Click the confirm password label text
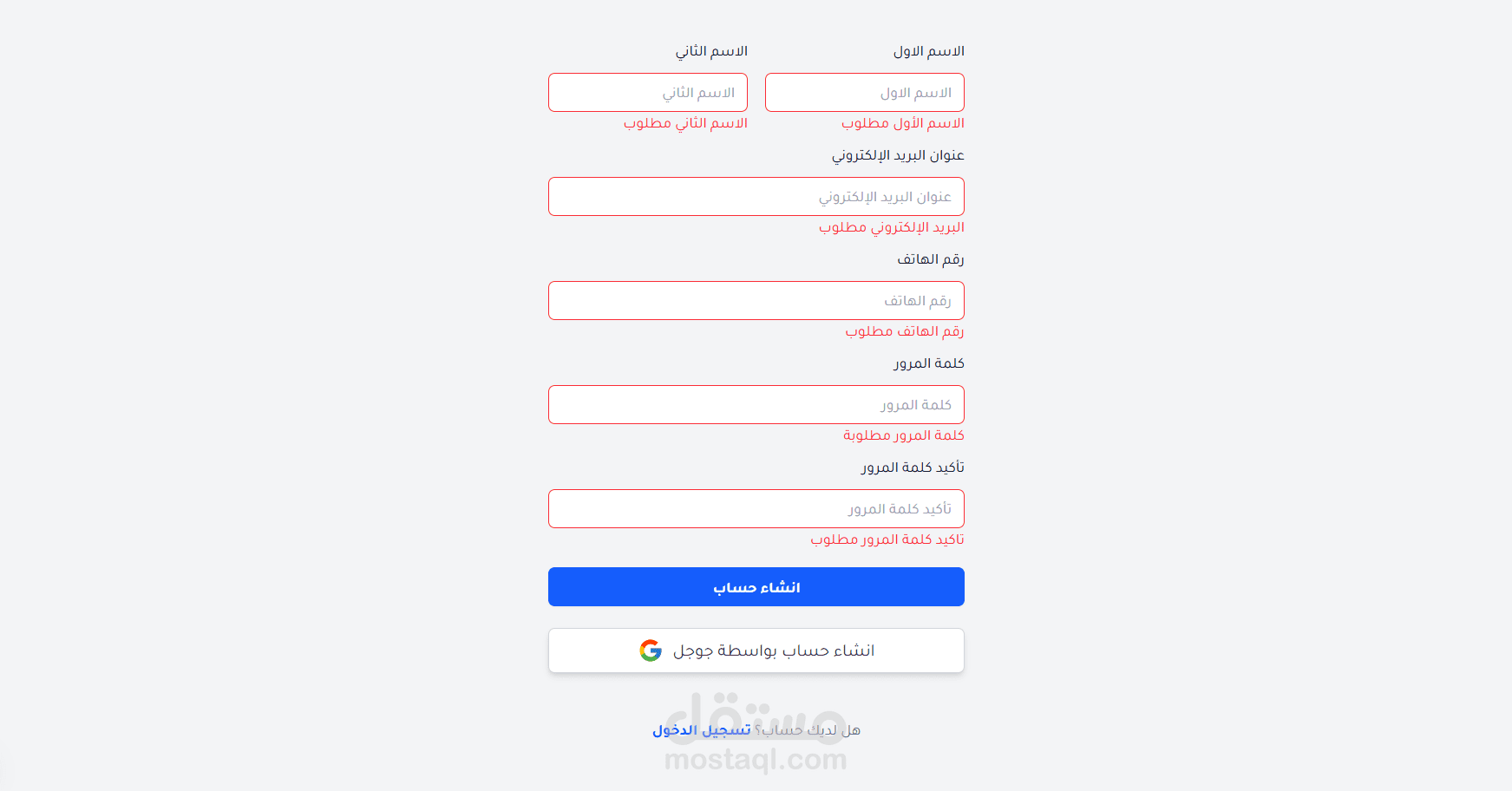 [913, 467]
